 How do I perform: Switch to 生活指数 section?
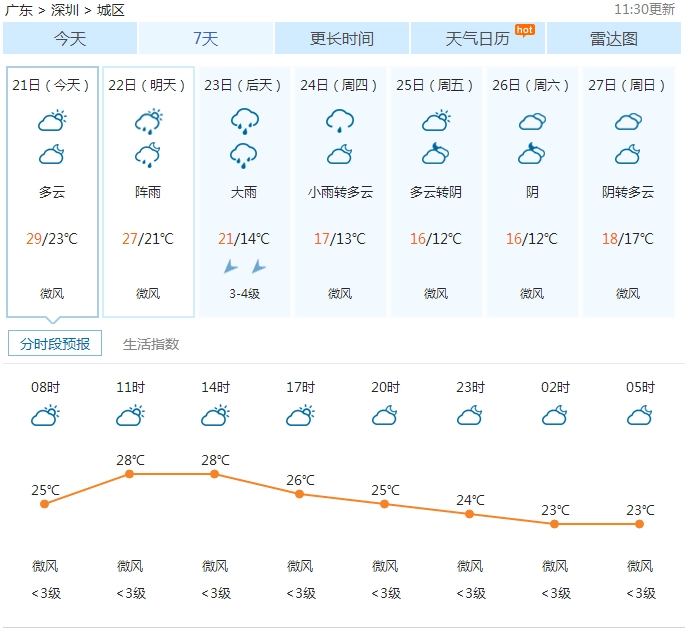click(x=151, y=344)
